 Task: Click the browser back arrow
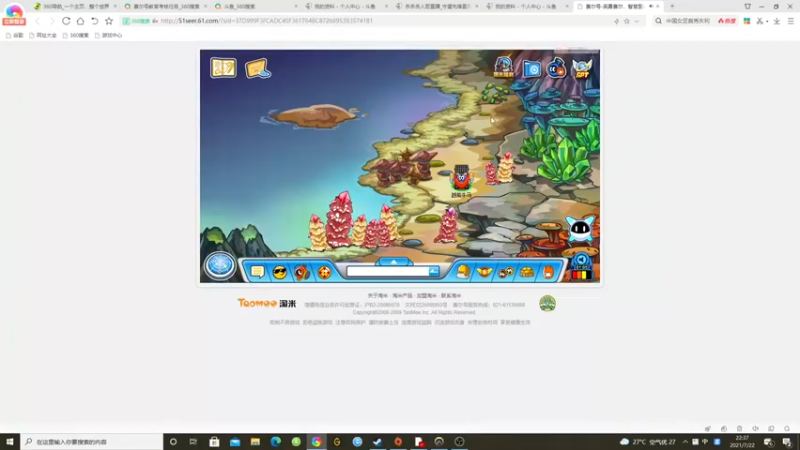click(x=37, y=21)
